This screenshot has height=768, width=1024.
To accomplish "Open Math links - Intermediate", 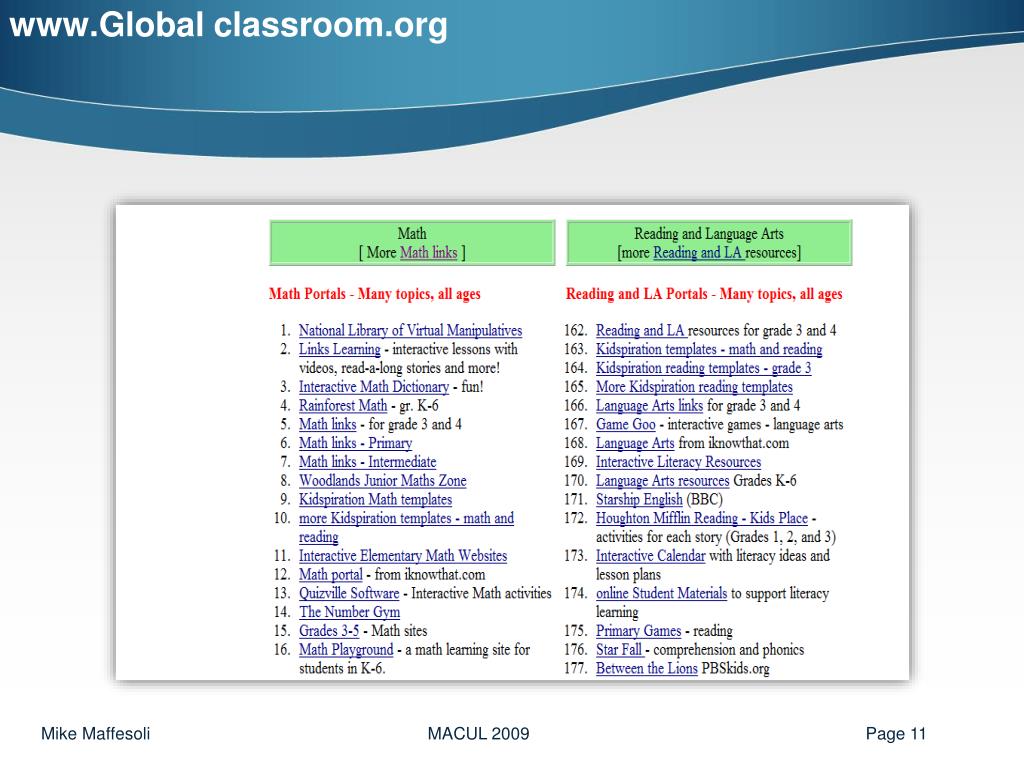I will pos(367,462).
